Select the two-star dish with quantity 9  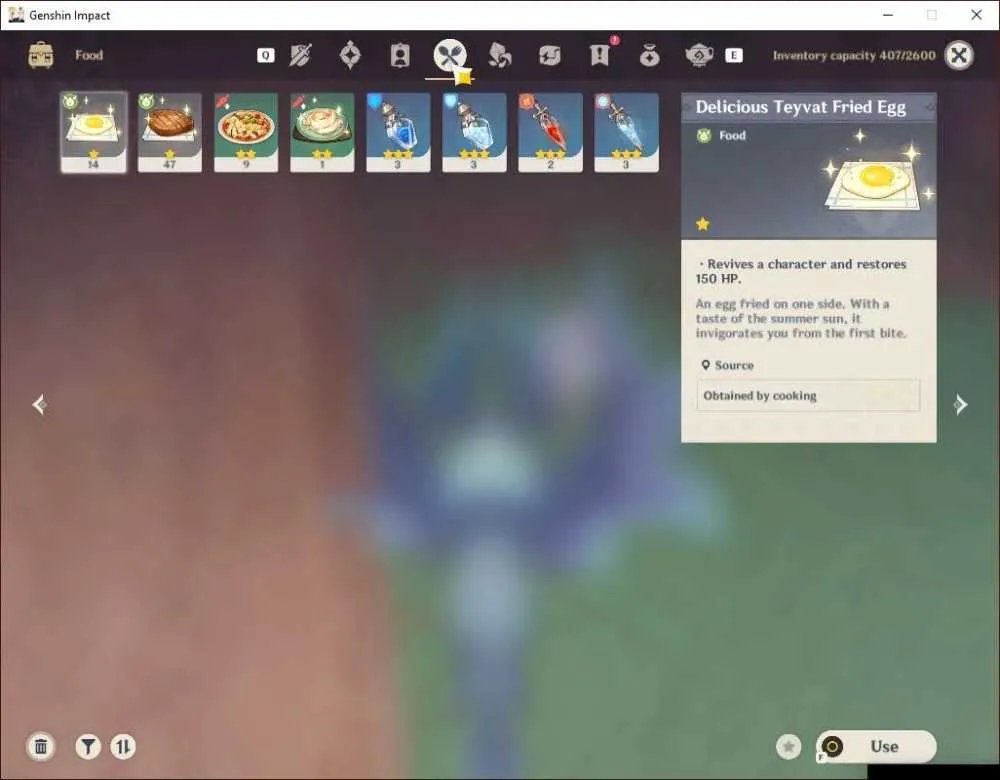tap(246, 132)
